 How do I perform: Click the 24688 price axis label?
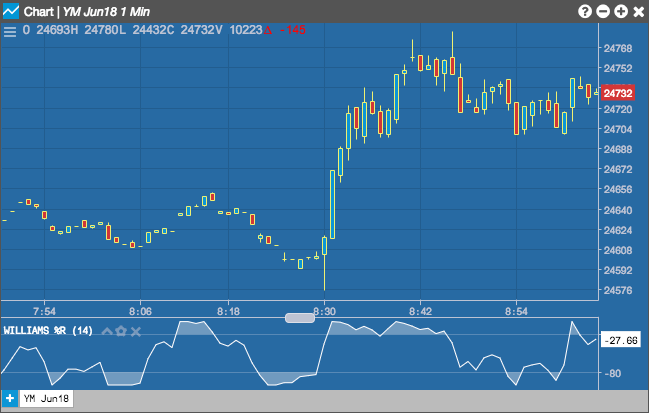pos(618,149)
